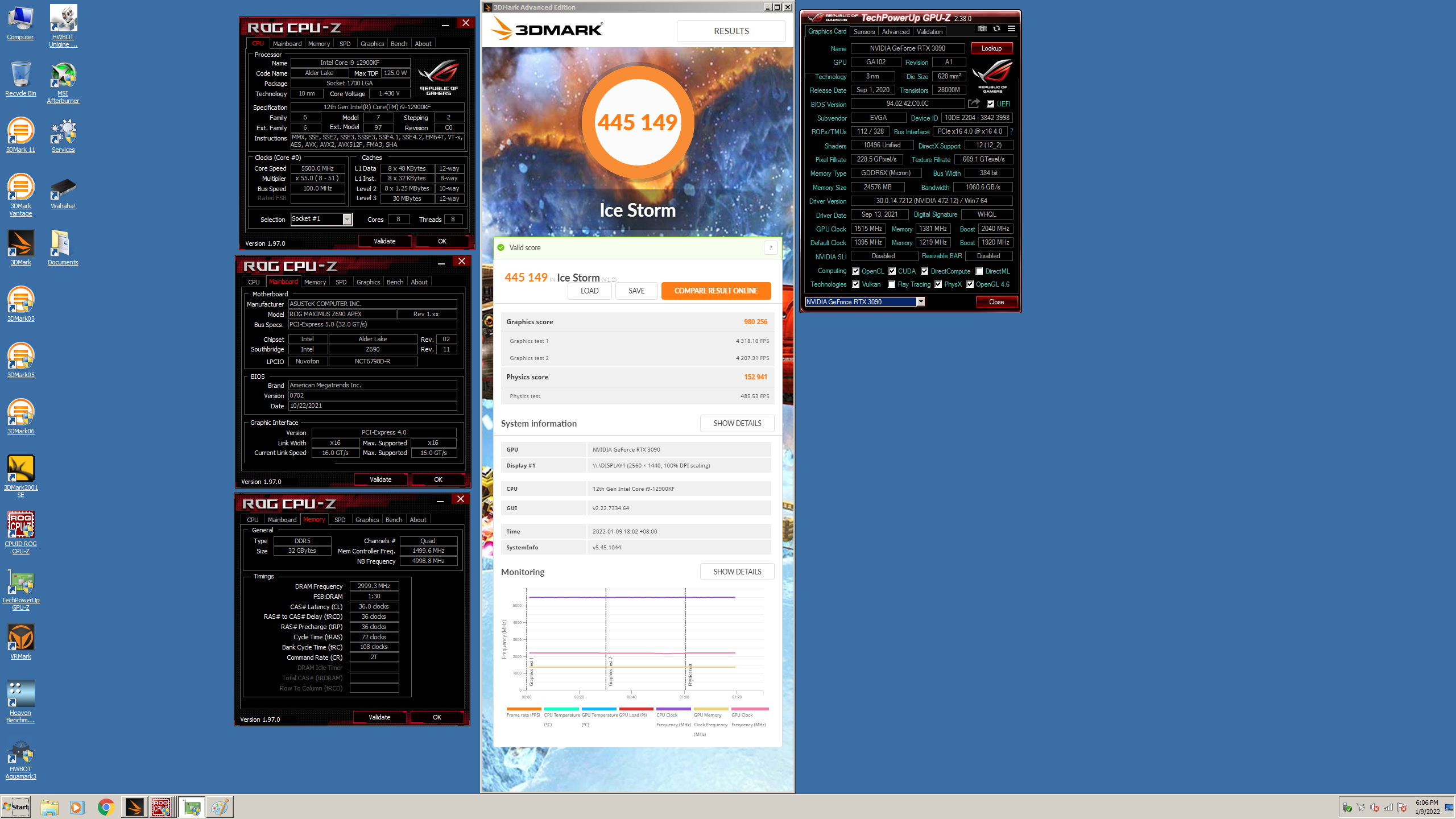Open the 3DMark06 desktop icon
Viewport: 1456px width, 819px height.
click(20, 417)
